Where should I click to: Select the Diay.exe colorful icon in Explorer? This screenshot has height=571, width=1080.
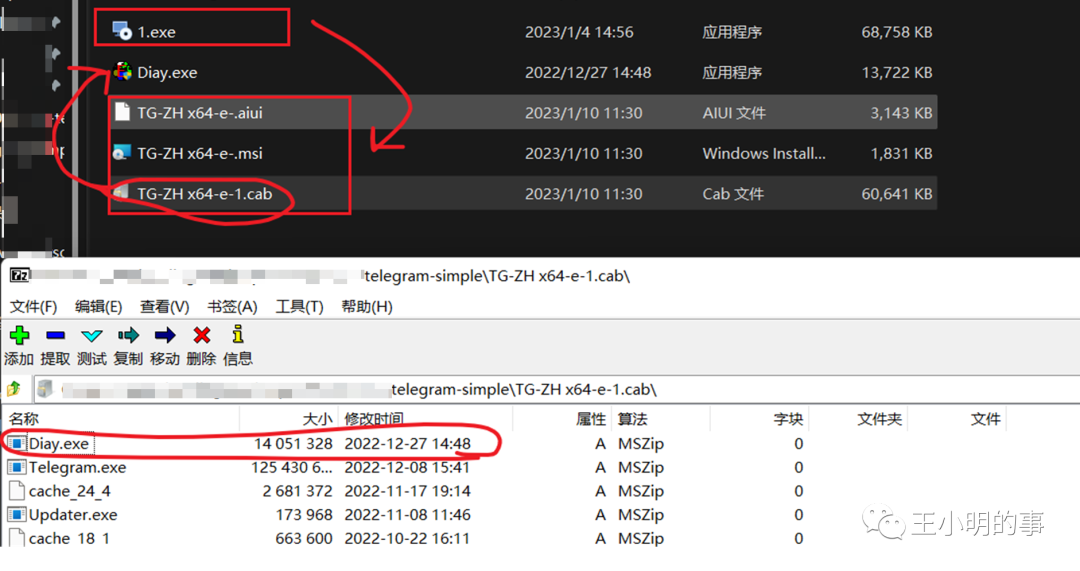click(122, 72)
